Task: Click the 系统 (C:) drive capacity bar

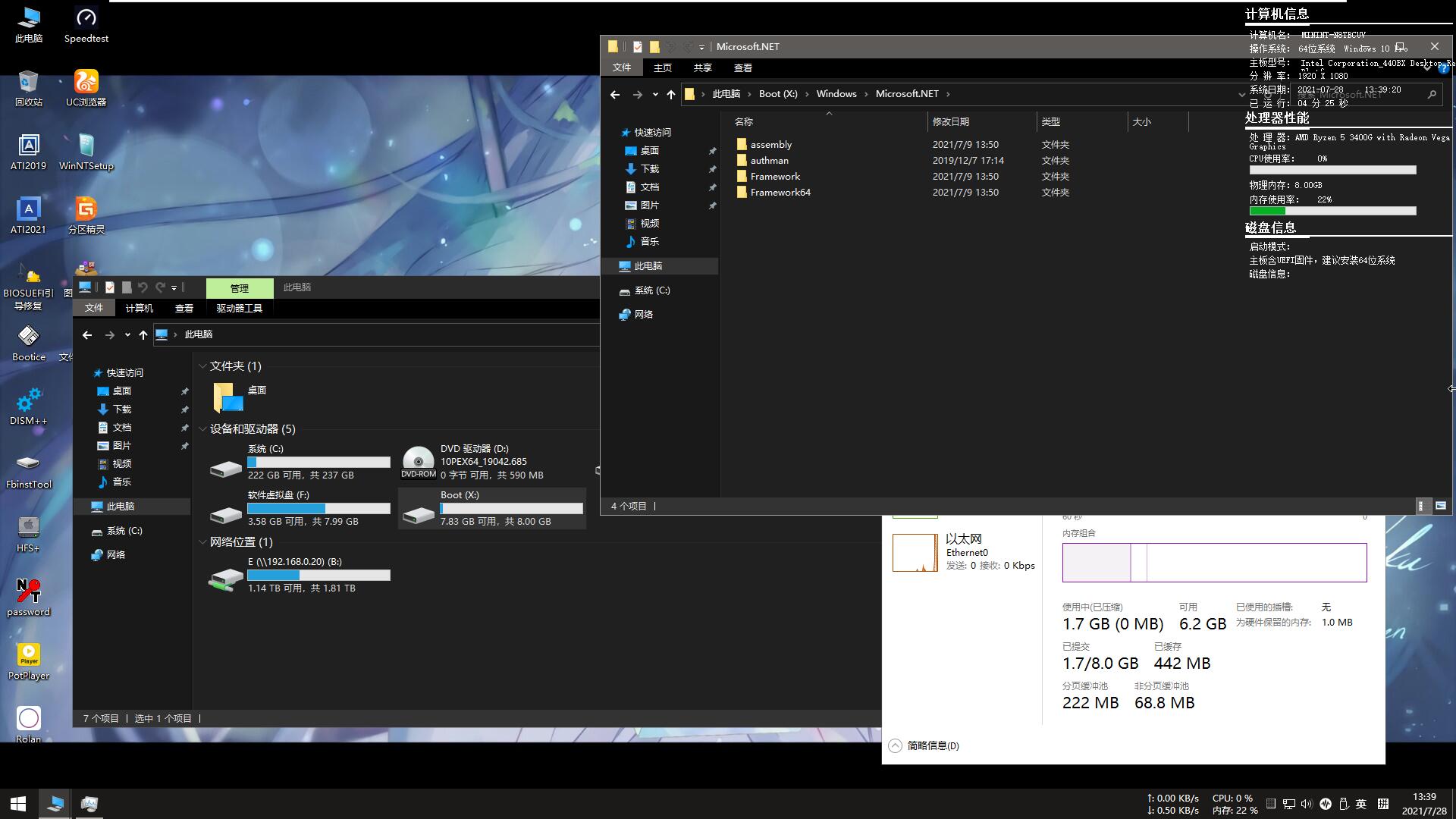Action: coord(318,462)
